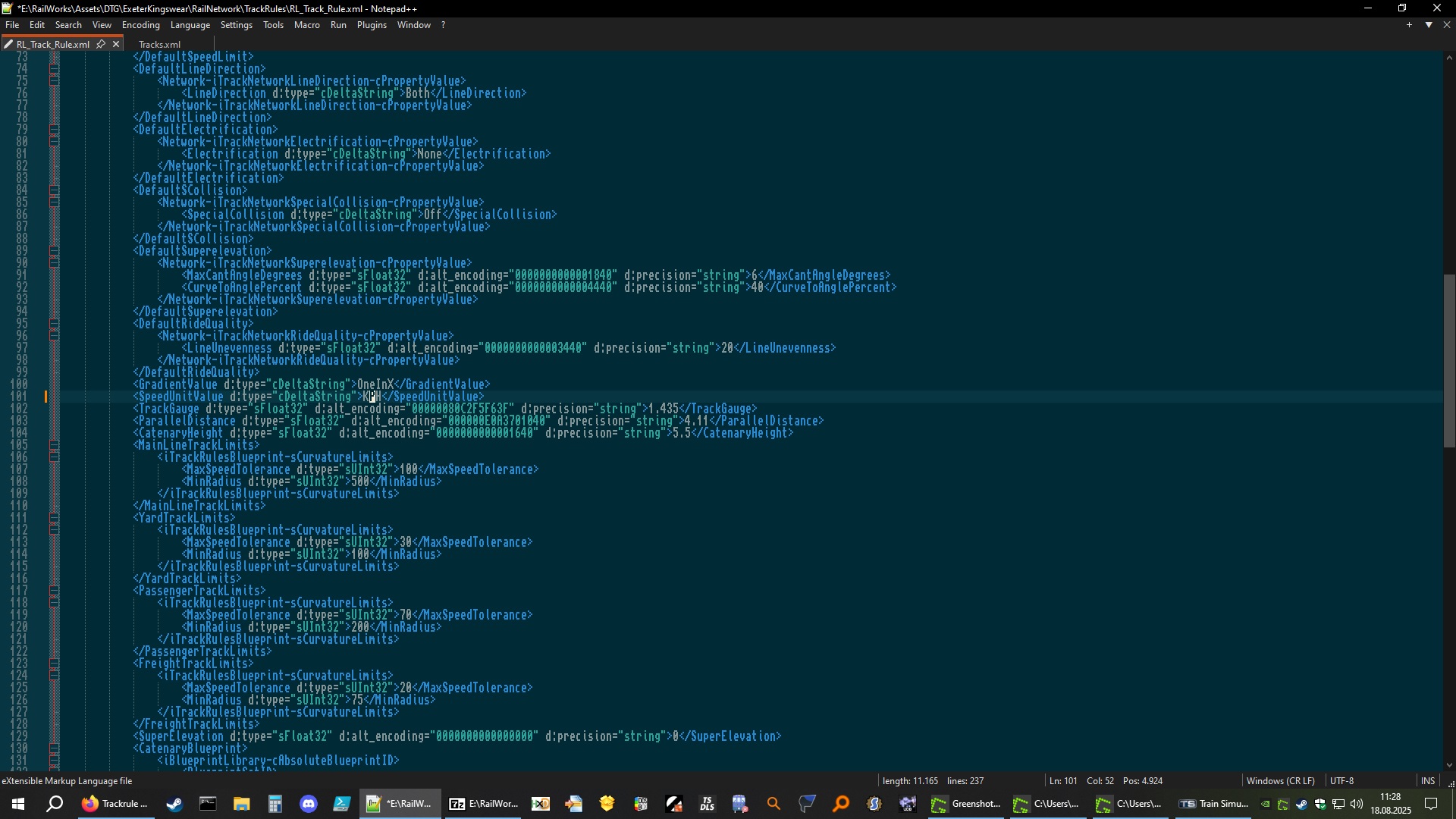Close the RL_Track_Rule.xml tab
Screen dimensions: 1456x819
(x=116, y=44)
